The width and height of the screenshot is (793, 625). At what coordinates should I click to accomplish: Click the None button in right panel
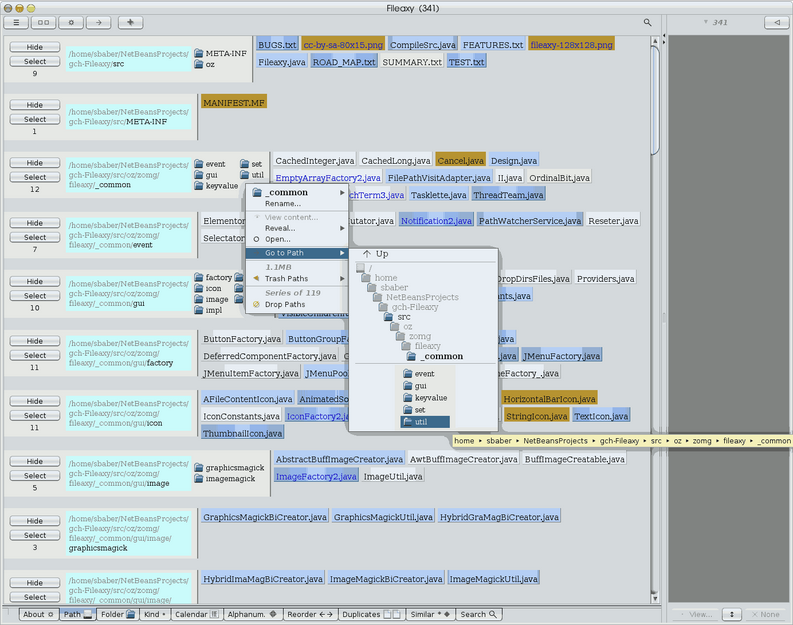(x=766, y=614)
